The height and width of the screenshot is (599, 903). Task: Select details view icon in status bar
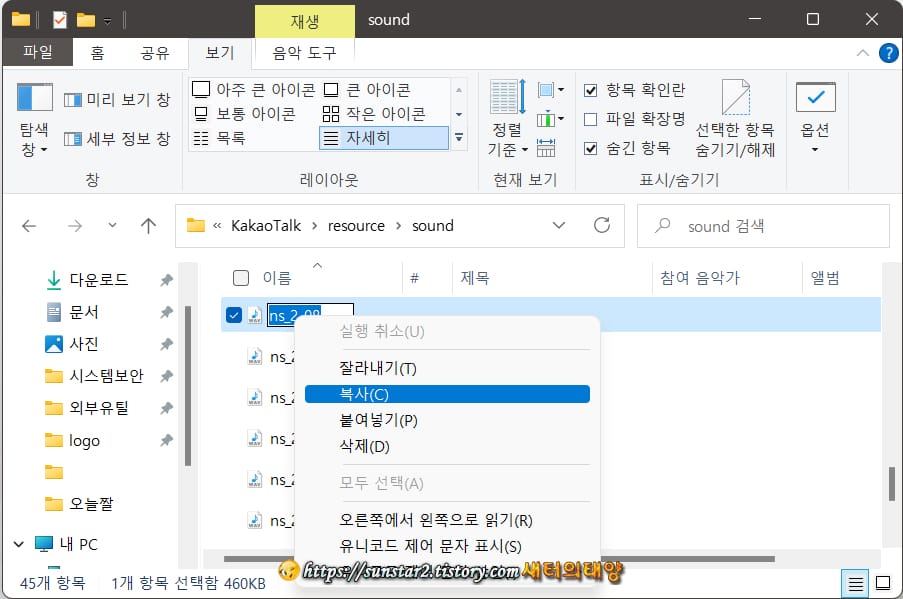[856, 583]
